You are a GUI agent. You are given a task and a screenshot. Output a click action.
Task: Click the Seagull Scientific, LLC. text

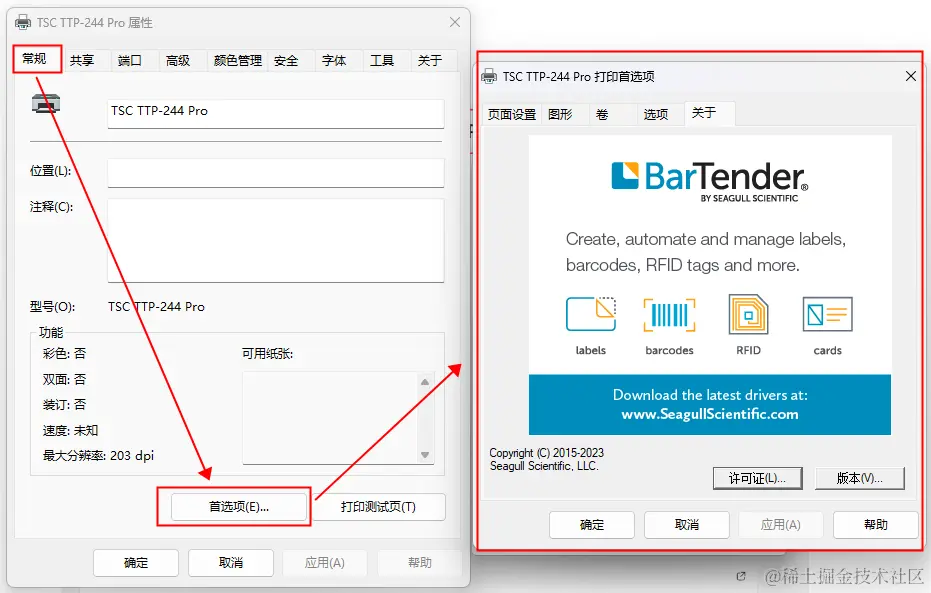[544, 466]
